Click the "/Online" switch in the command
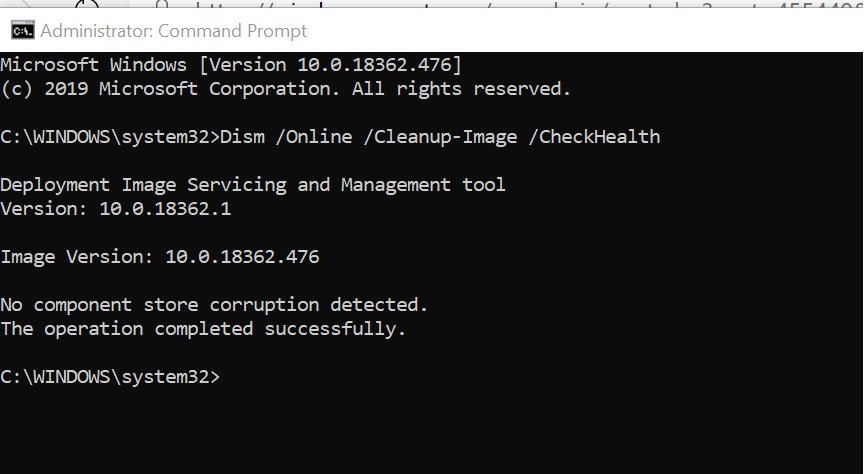Screen dimensions: 867x474 click(313, 136)
